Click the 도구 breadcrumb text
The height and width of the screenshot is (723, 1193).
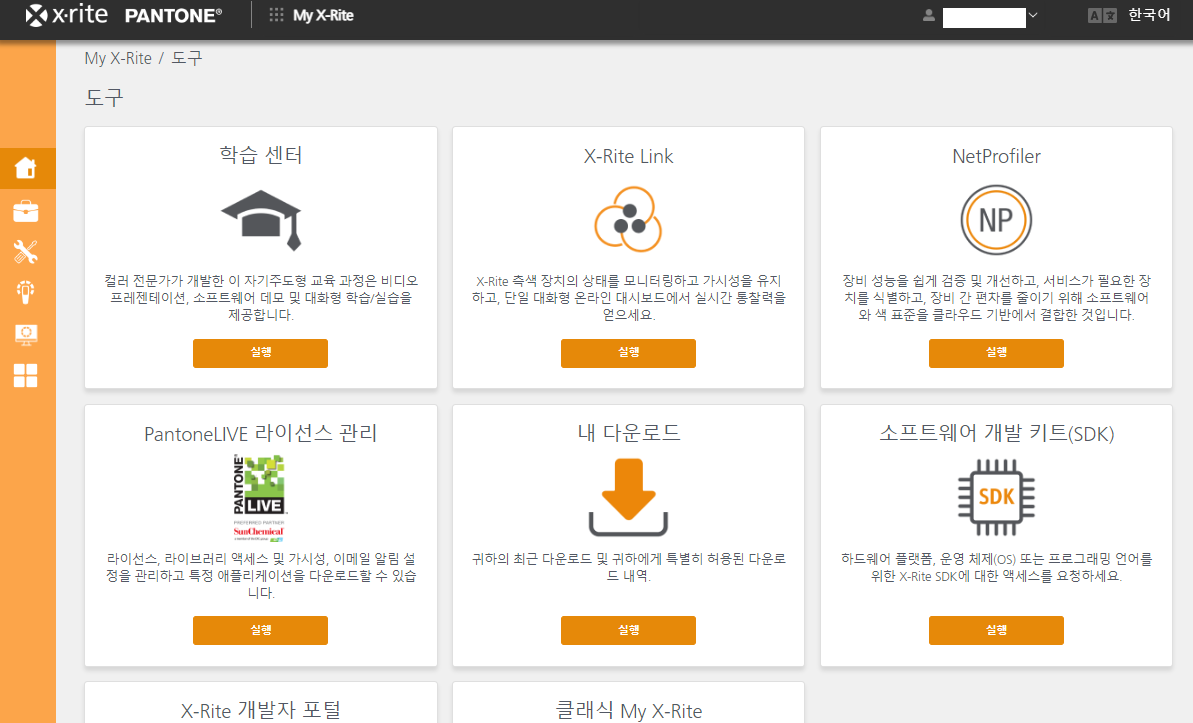186,58
